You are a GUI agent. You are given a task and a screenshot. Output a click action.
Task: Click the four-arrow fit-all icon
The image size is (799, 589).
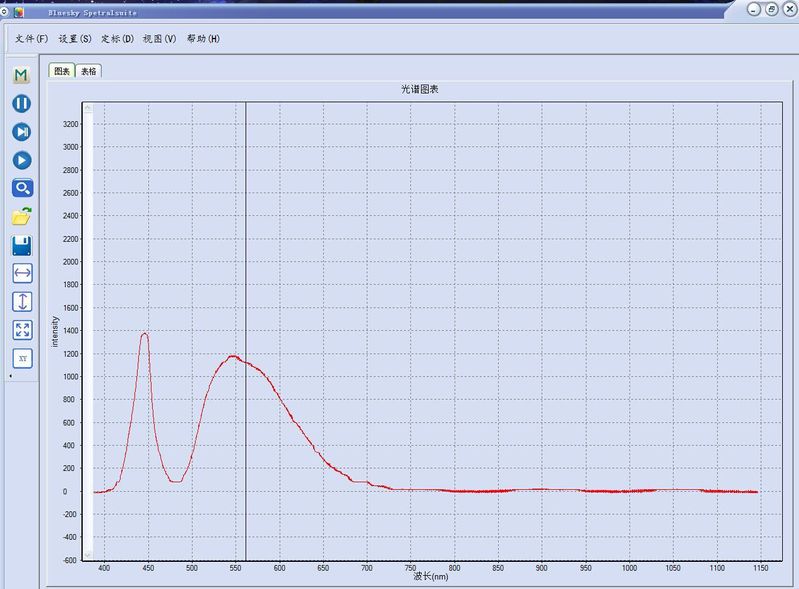22,330
